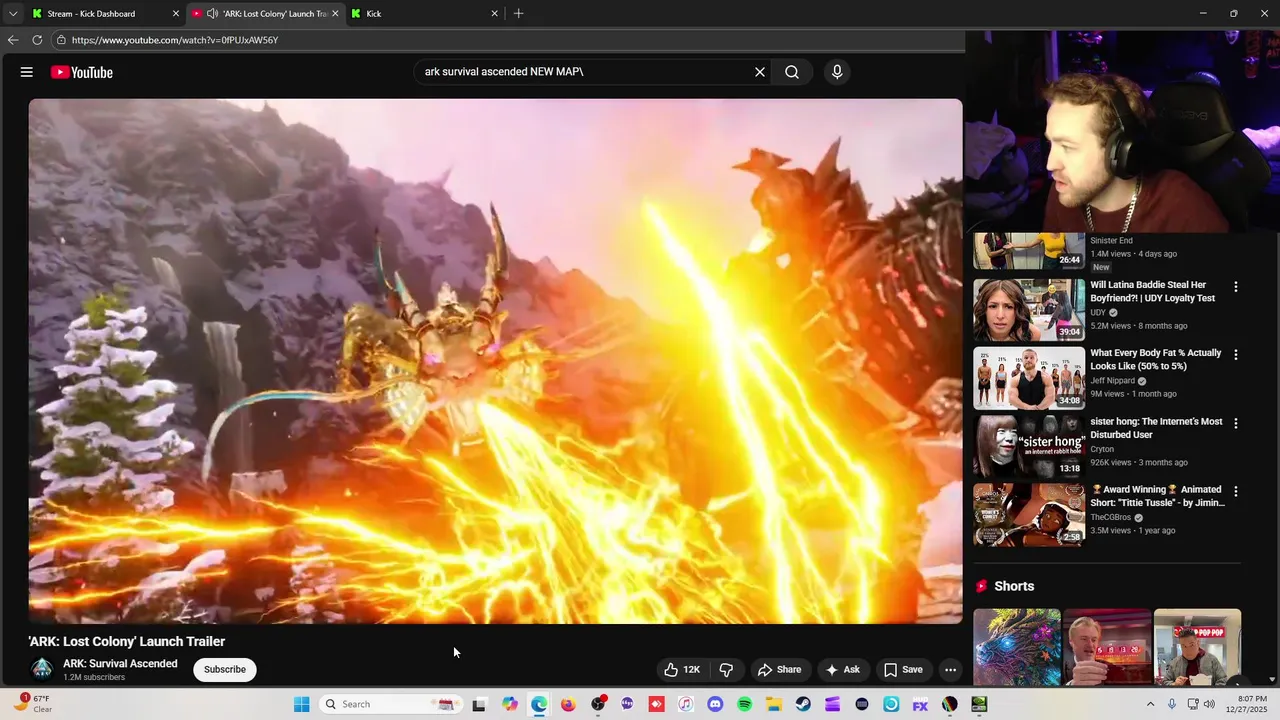
Task: Click the 'ARK: Lost Colony' Launch Trailer title
Action: 127,642
